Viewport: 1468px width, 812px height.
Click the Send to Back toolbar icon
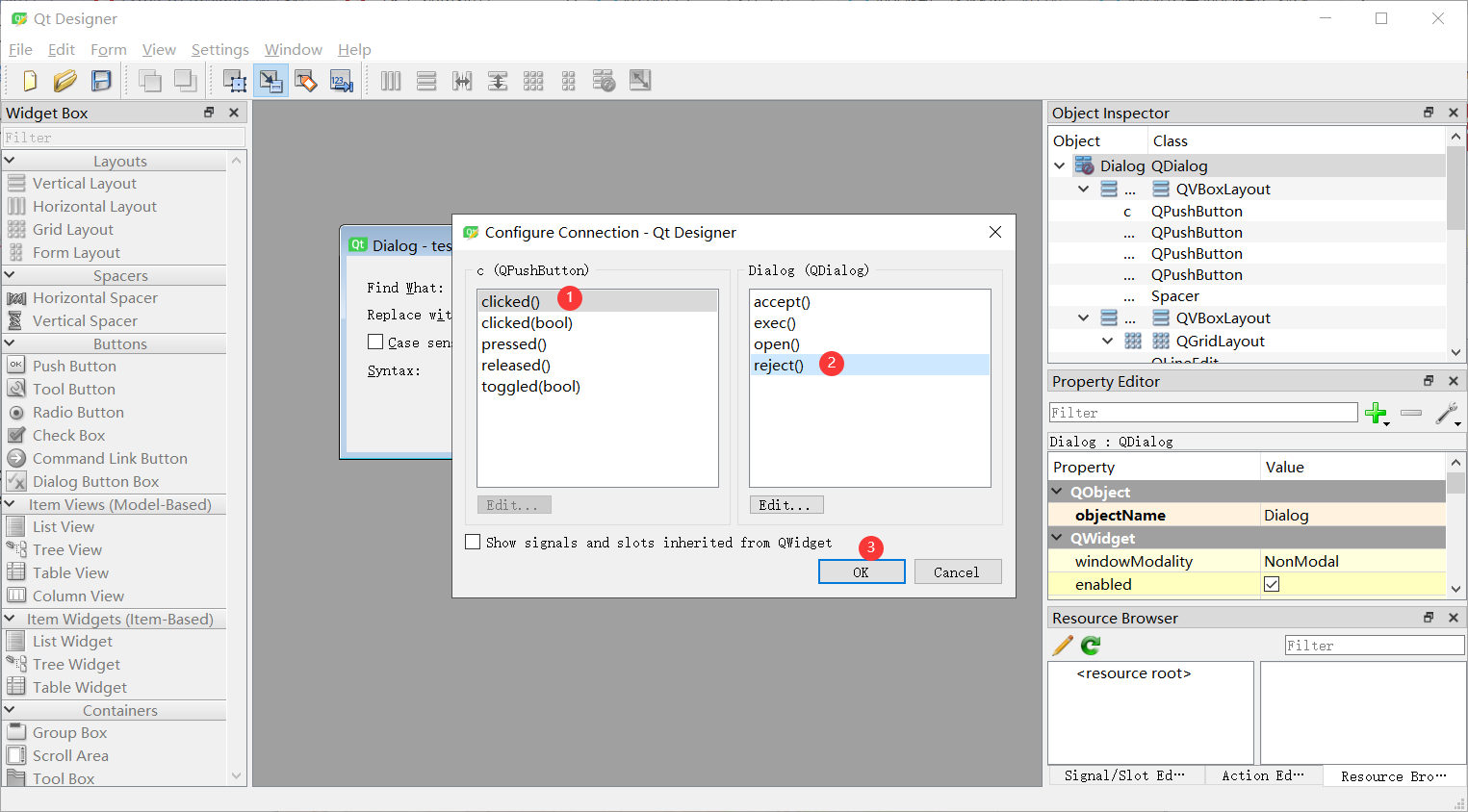[149, 81]
